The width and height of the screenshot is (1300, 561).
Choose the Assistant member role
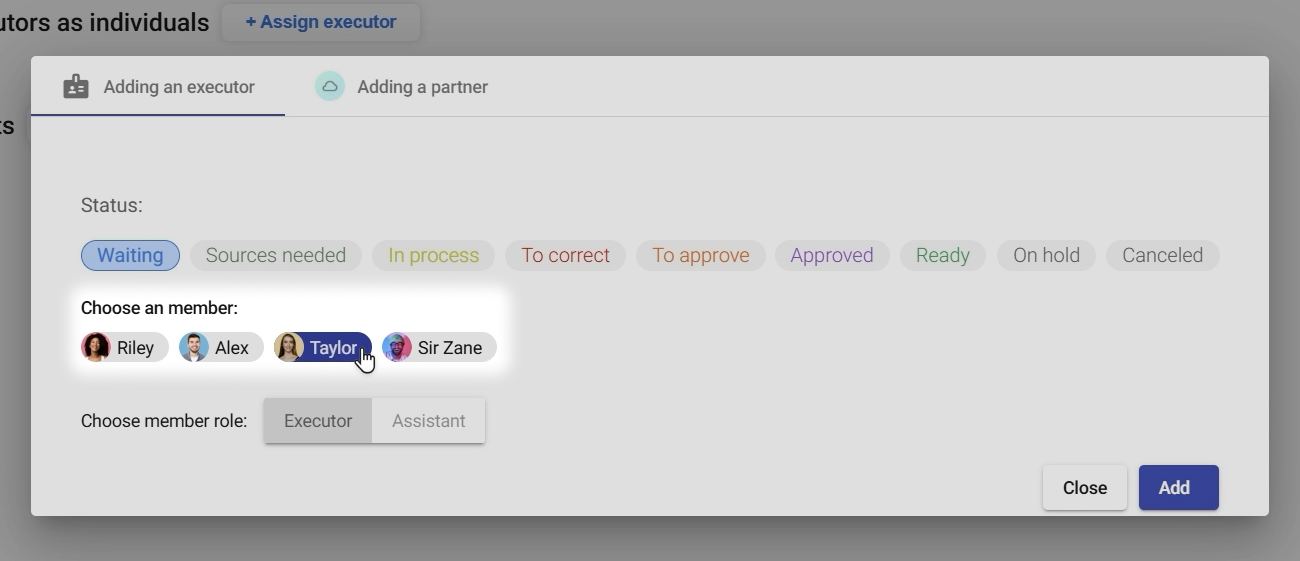click(428, 421)
